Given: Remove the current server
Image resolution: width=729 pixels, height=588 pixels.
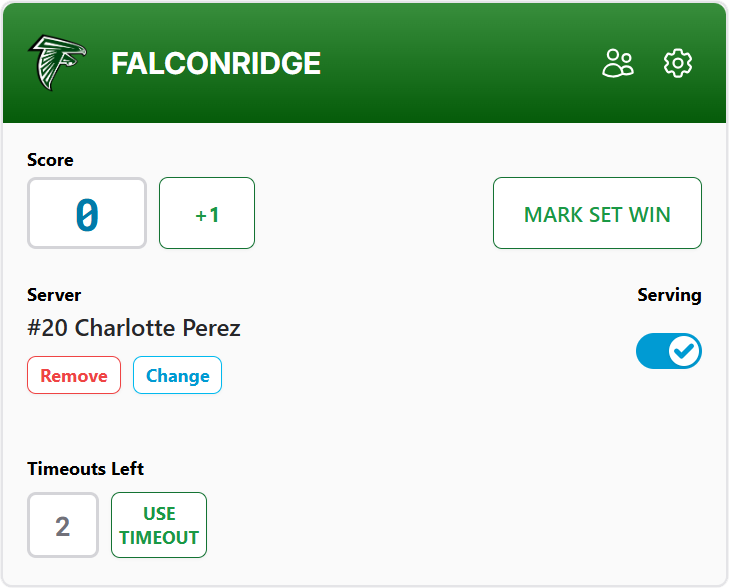Looking at the screenshot, I should [74, 375].
